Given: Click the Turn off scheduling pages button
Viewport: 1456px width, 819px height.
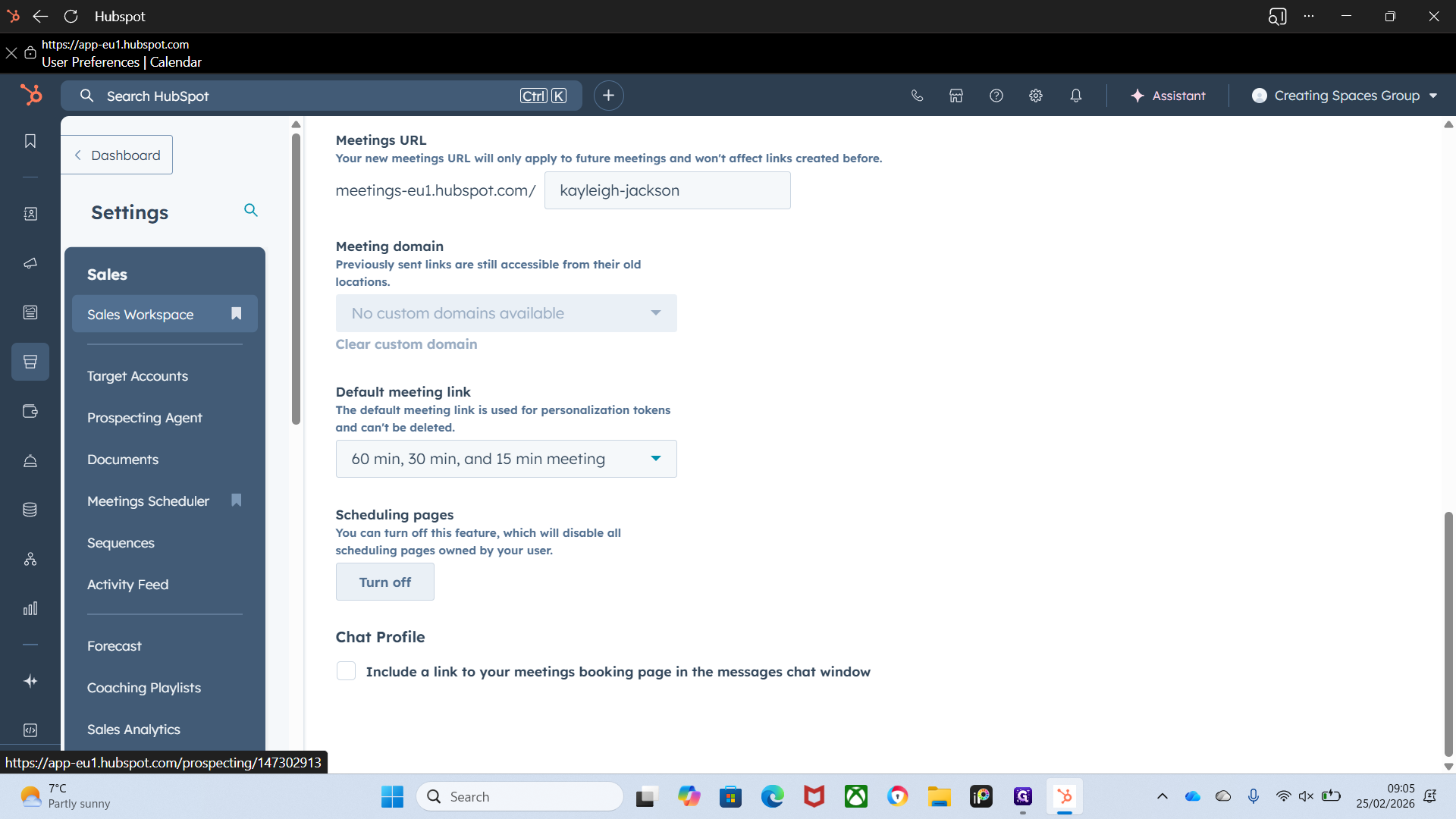Looking at the screenshot, I should (384, 582).
